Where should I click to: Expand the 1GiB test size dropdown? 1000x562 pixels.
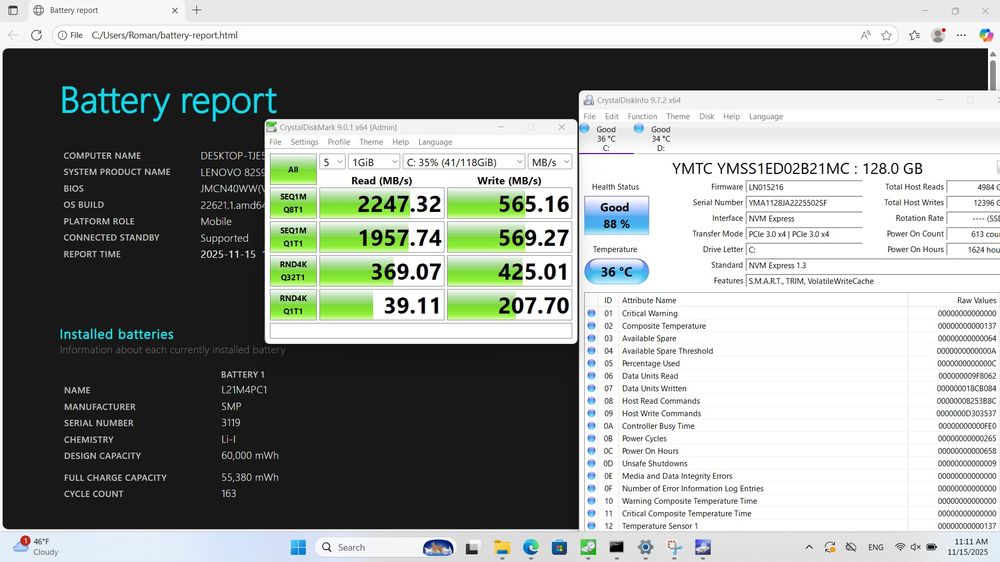tap(374, 162)
